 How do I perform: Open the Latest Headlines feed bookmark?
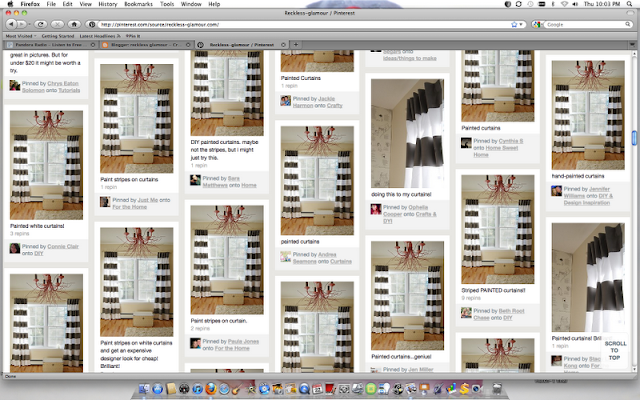tap(100, 36)
